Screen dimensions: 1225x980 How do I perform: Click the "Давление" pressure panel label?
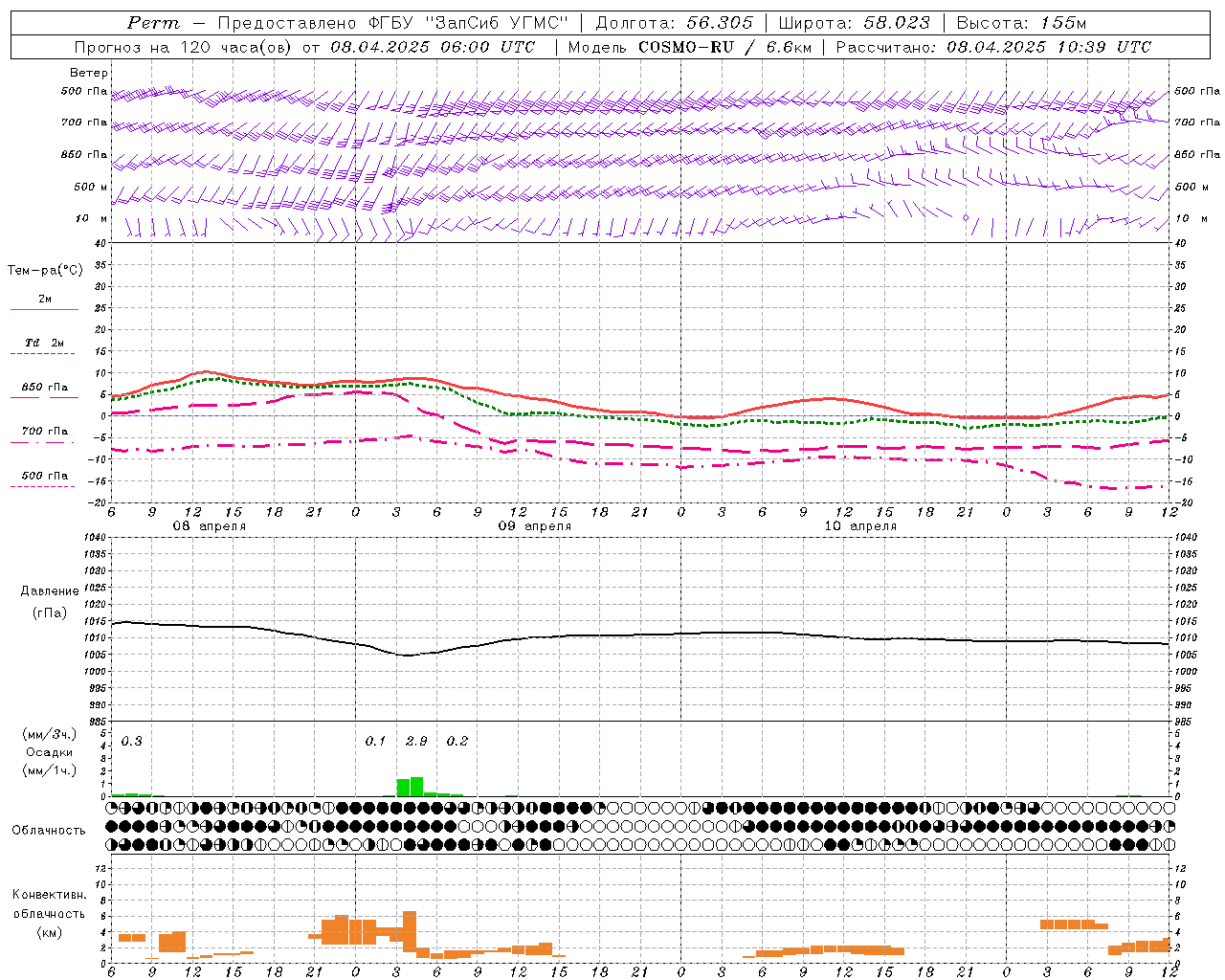tap(50, 591)
